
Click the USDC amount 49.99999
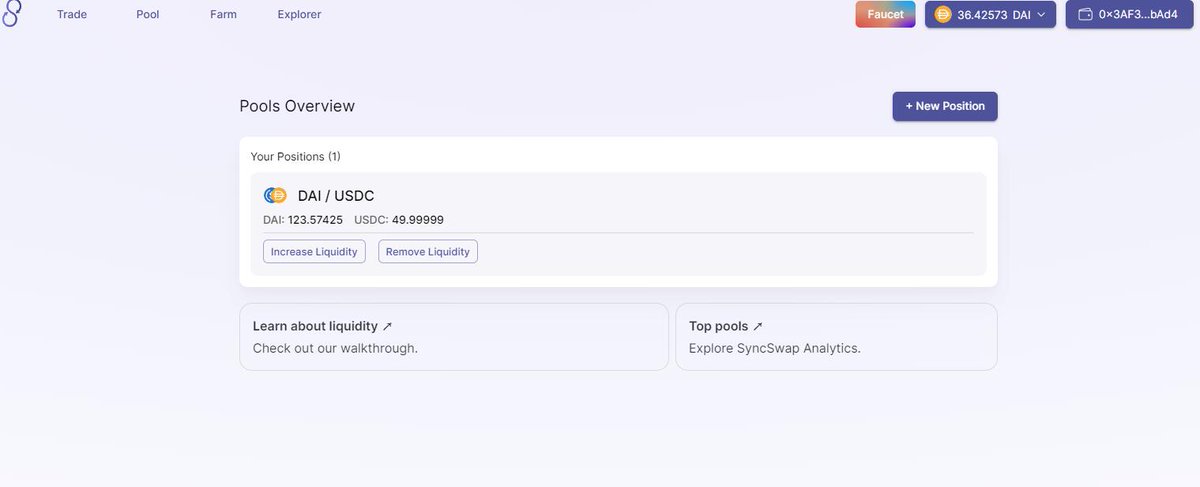(417, 220)
